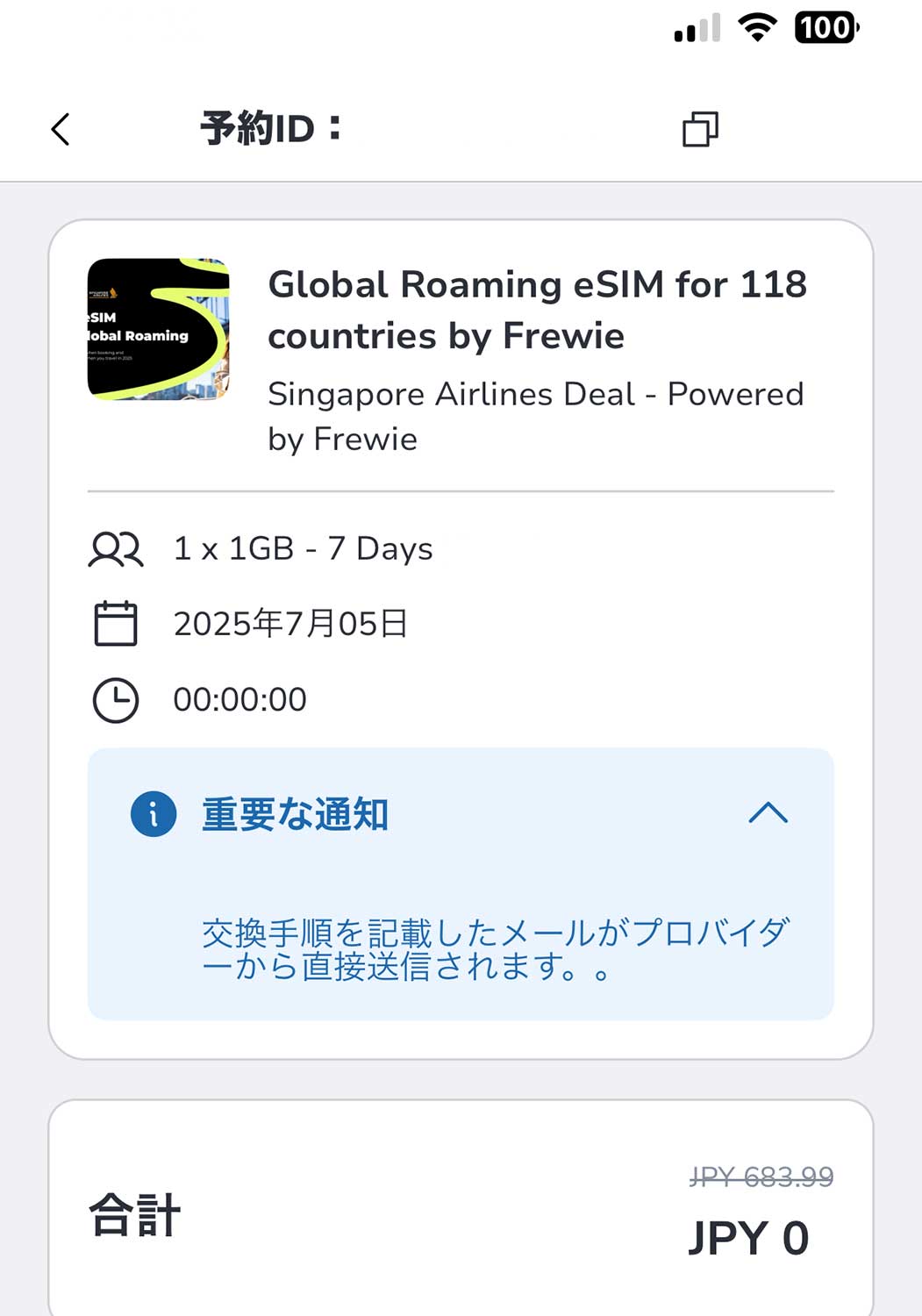This screenshot has height=1316, width=922.
Task: Tap the Wi-Fi status icon
Action: [x=758, y=27]
